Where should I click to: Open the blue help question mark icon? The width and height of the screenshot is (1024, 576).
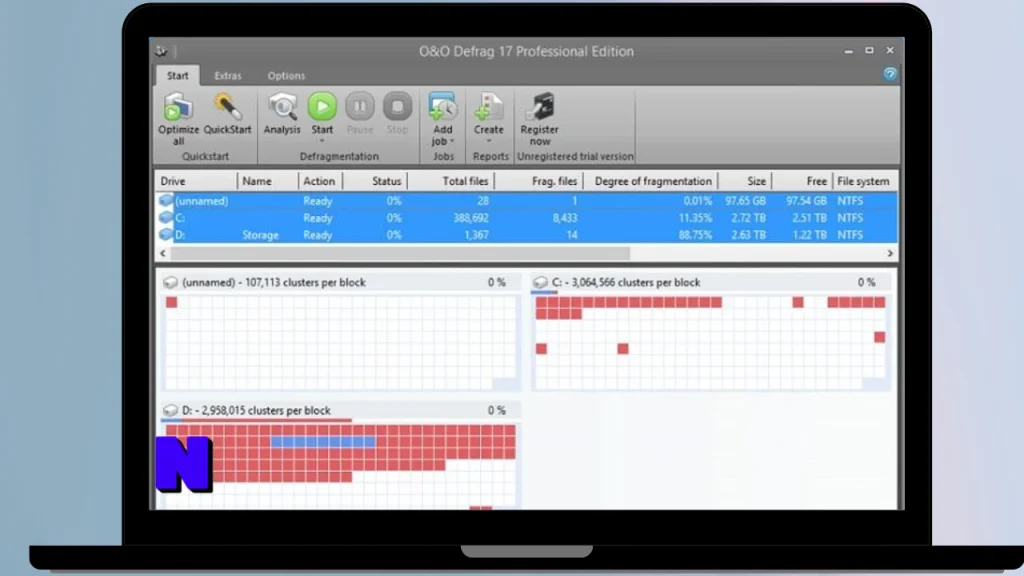pyautogui.click(x=889, y=74)
